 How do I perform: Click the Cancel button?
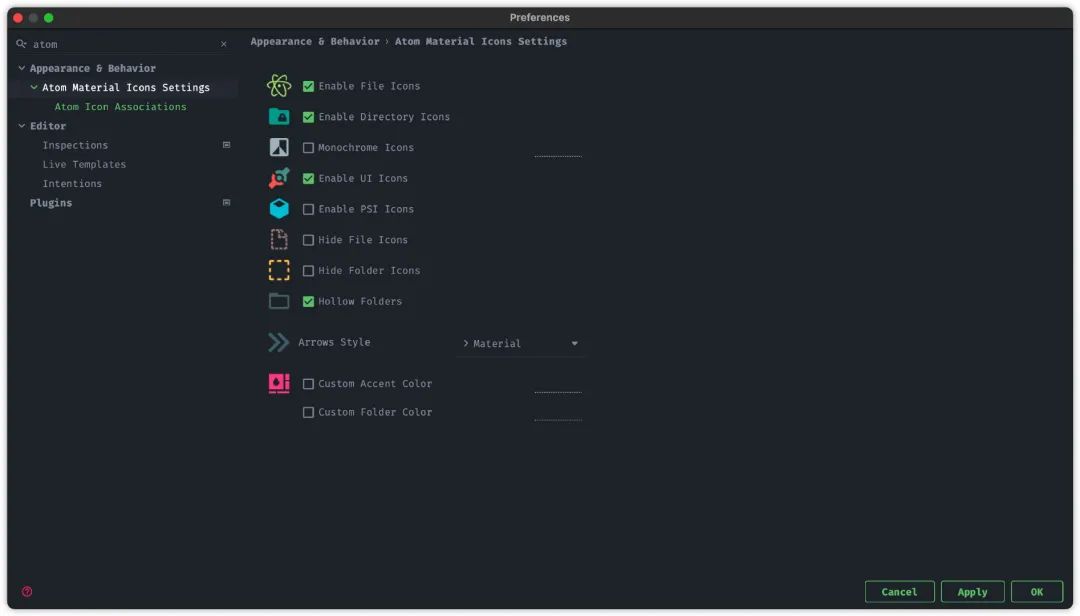tap(899, 592)
